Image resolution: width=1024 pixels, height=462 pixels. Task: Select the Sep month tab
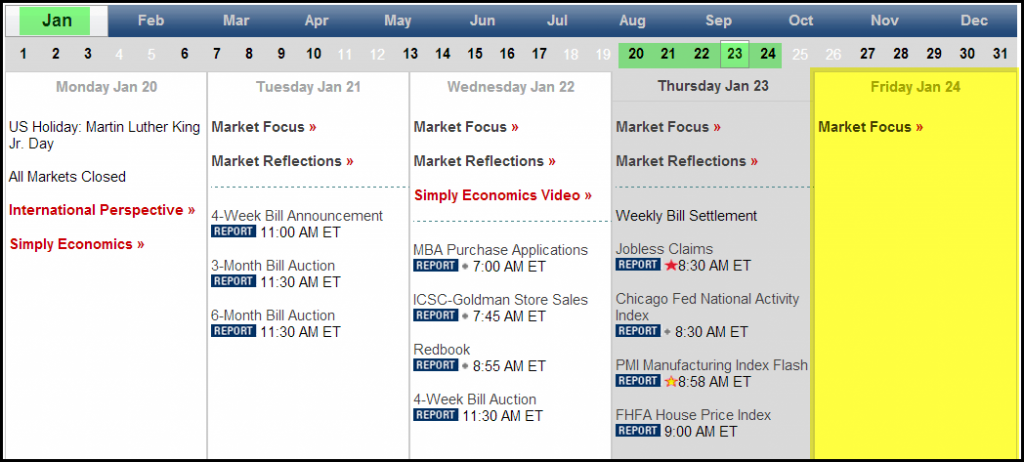718,21
